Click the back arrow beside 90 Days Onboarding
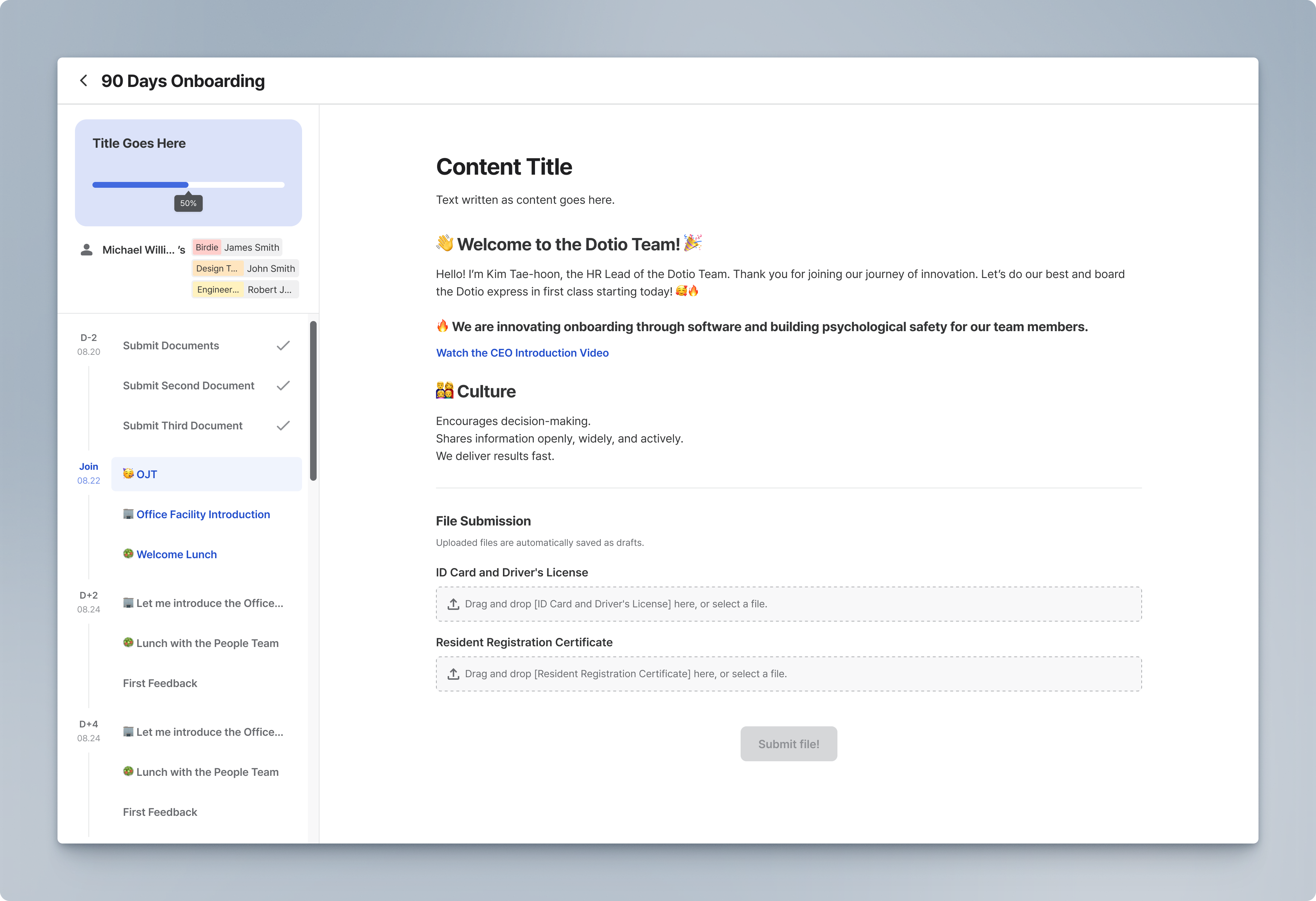The height and width of the screenshot is (901, 1316). pos(84,81)
